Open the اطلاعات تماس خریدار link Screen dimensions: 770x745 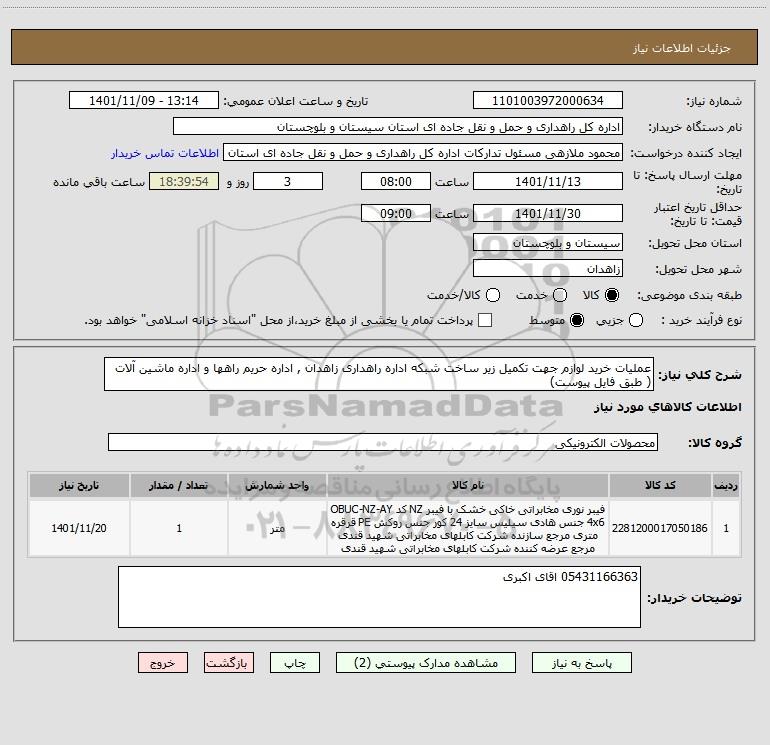click(x=165, y=153)
